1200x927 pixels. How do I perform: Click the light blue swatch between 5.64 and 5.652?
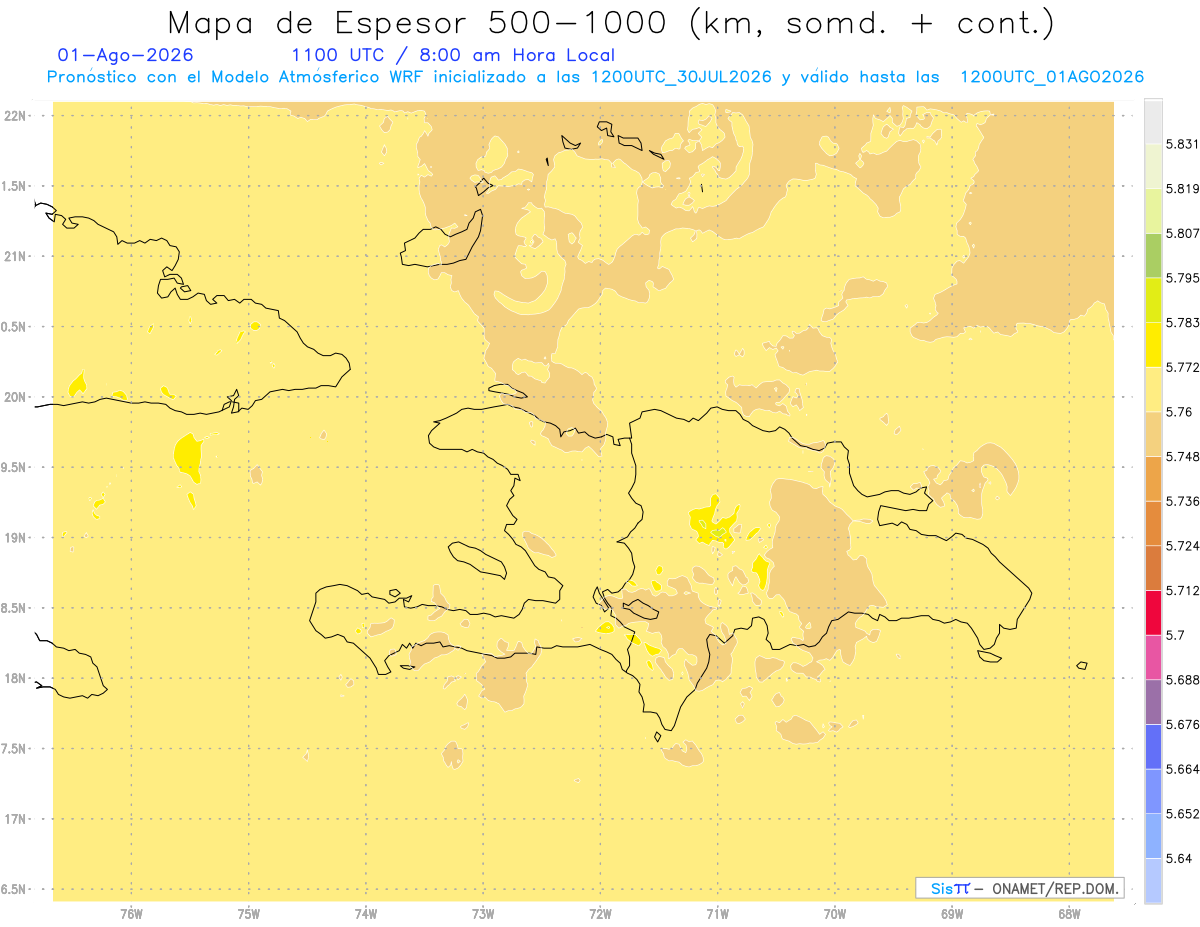1153,836
